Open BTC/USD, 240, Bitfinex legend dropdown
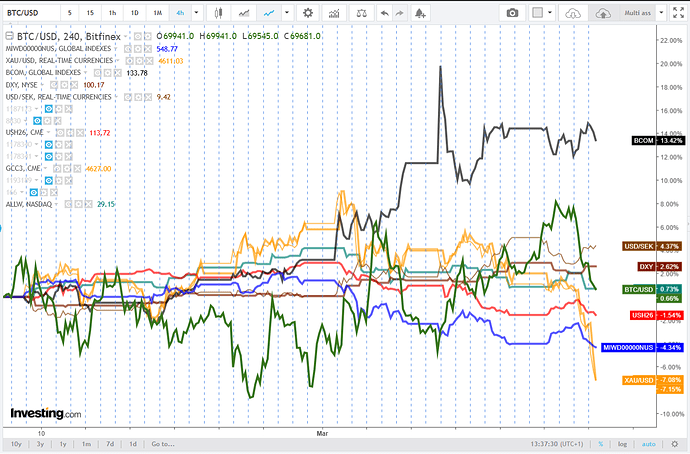The height and width of the screenshot is (454, 690). (125, 36)
